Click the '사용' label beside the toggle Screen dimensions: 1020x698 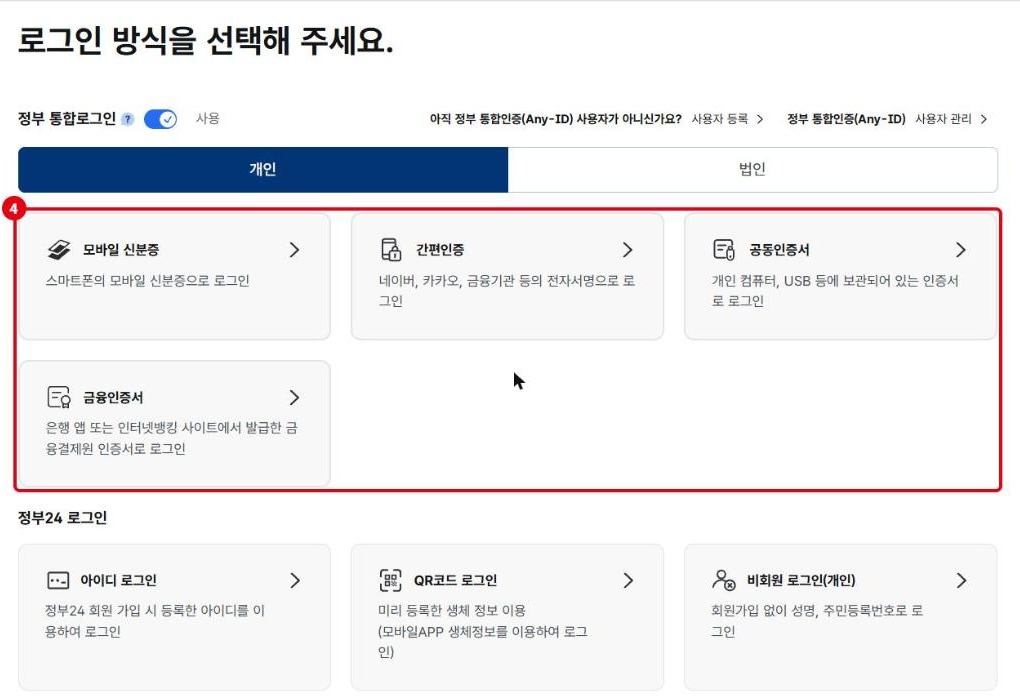coord(208,118)
